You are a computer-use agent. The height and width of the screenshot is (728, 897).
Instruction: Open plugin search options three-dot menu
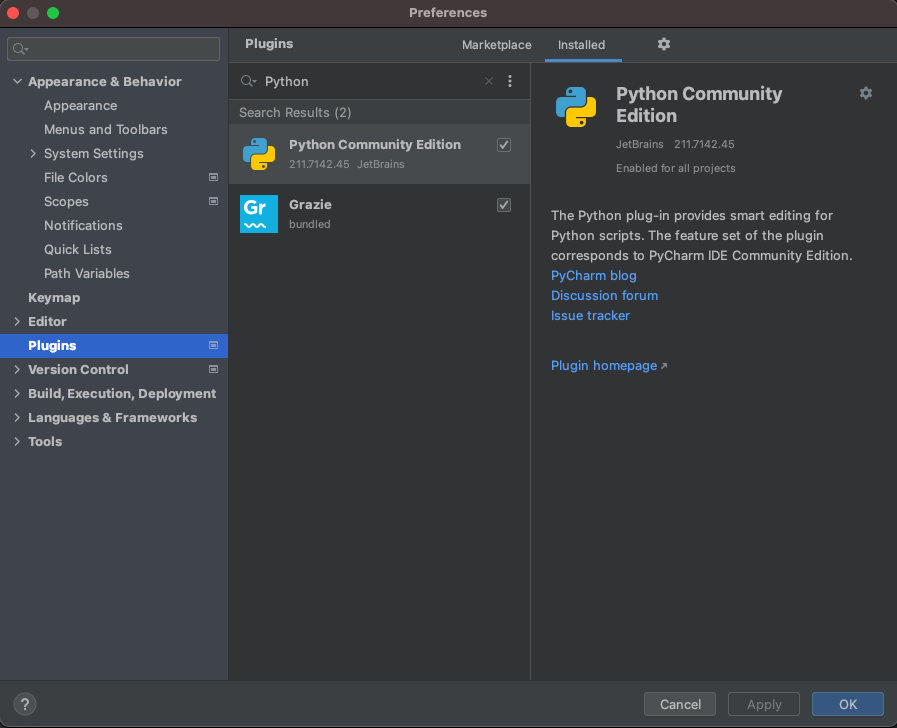[510, 81]
